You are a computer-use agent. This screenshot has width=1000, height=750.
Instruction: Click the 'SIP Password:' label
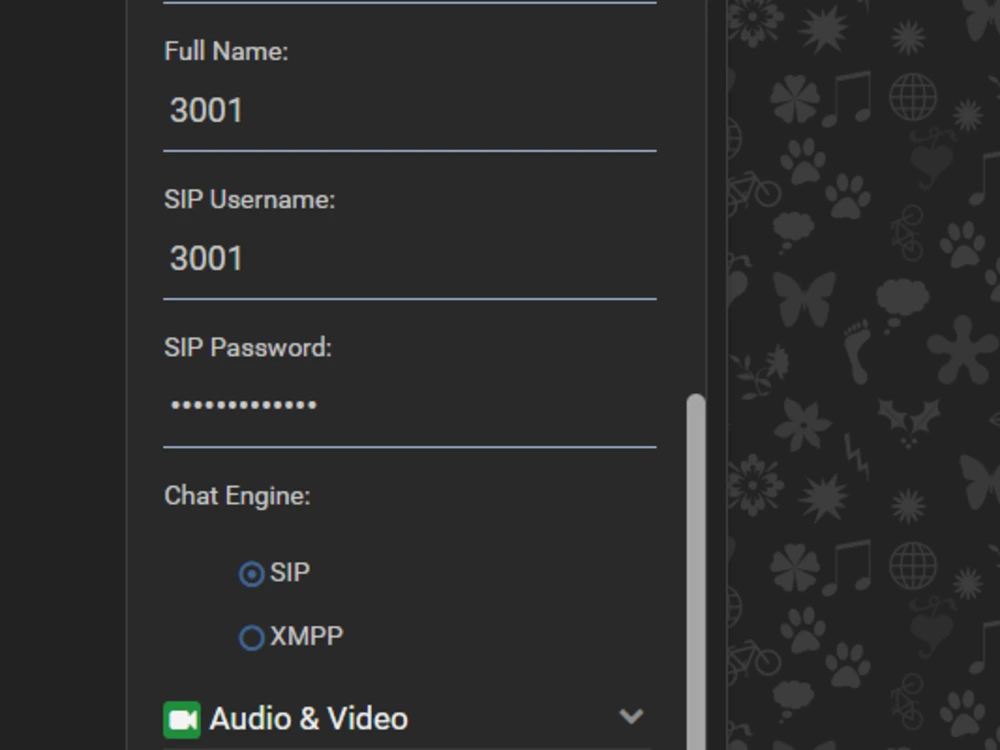tap(247, 348)
